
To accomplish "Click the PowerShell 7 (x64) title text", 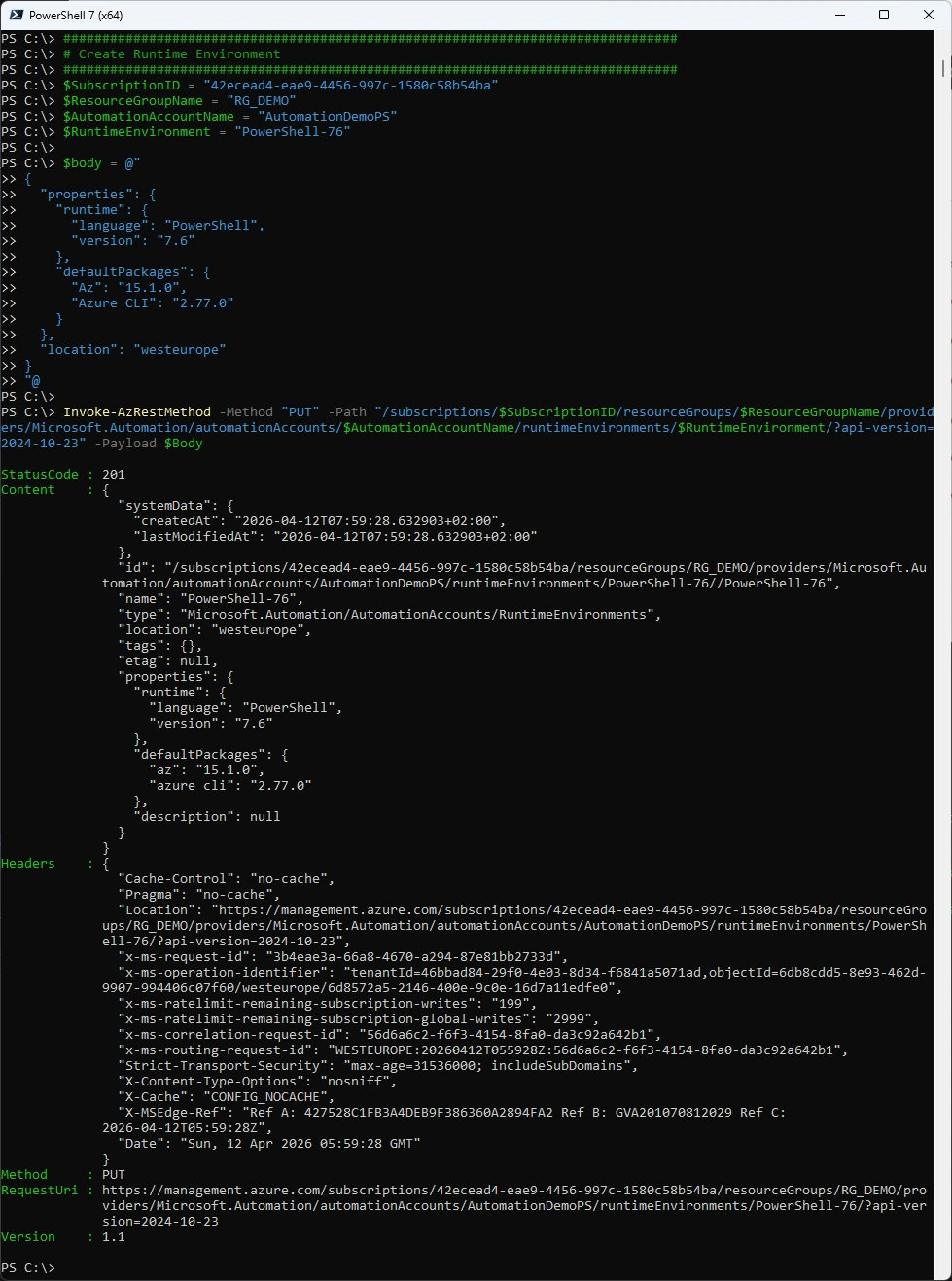I will click(76, 16).
